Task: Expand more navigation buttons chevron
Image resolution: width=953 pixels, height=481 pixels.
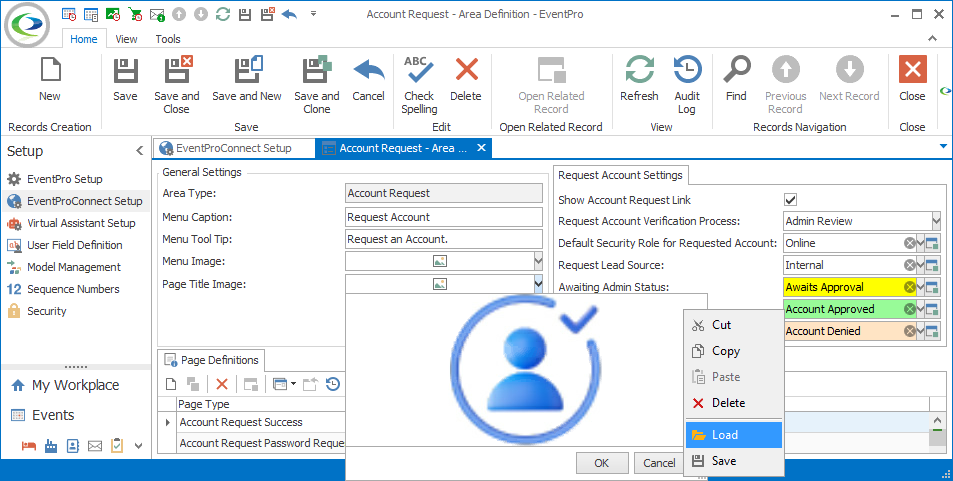Action: point(139,446)
